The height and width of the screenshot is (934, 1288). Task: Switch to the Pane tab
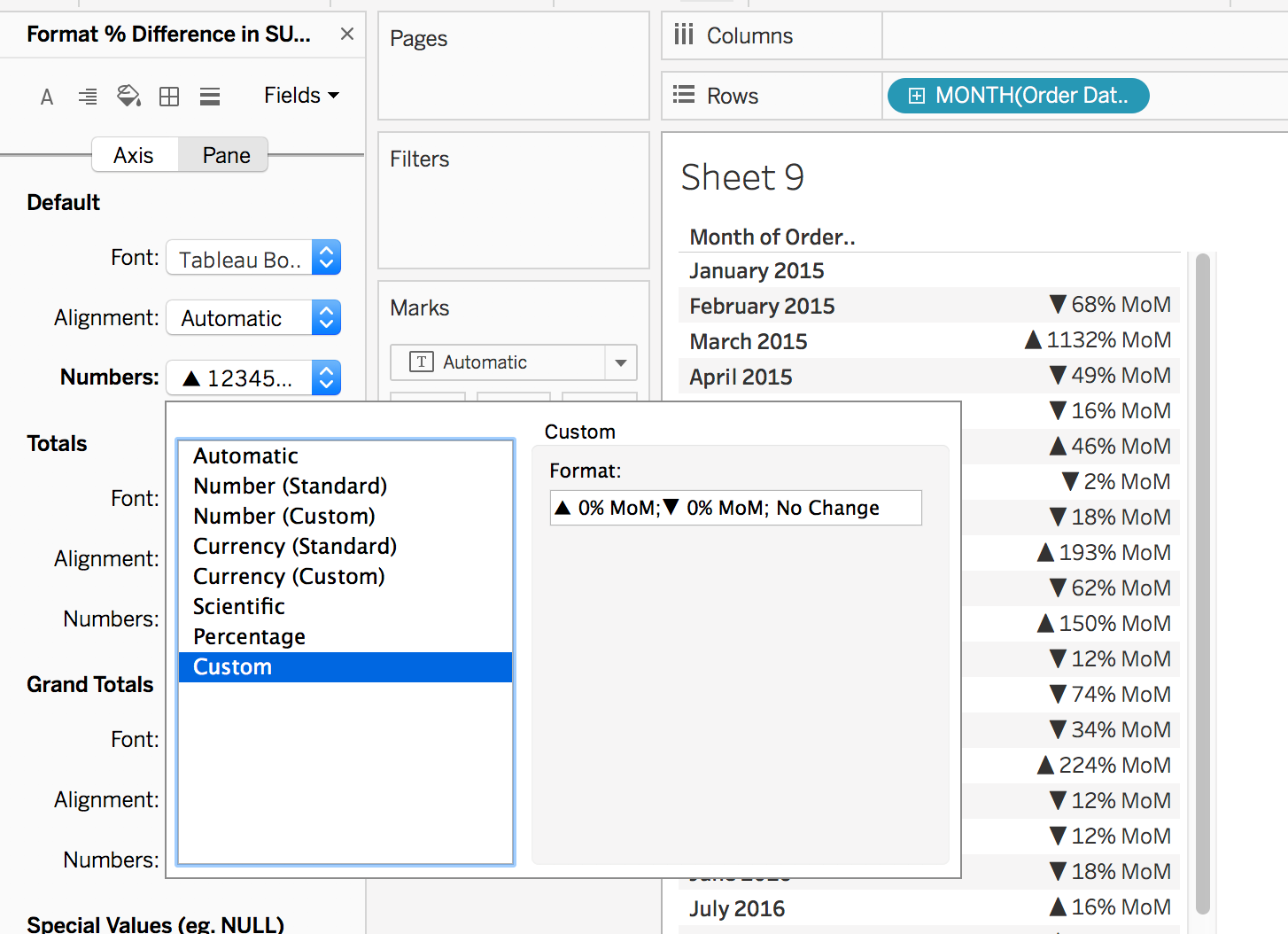point(226,155)
